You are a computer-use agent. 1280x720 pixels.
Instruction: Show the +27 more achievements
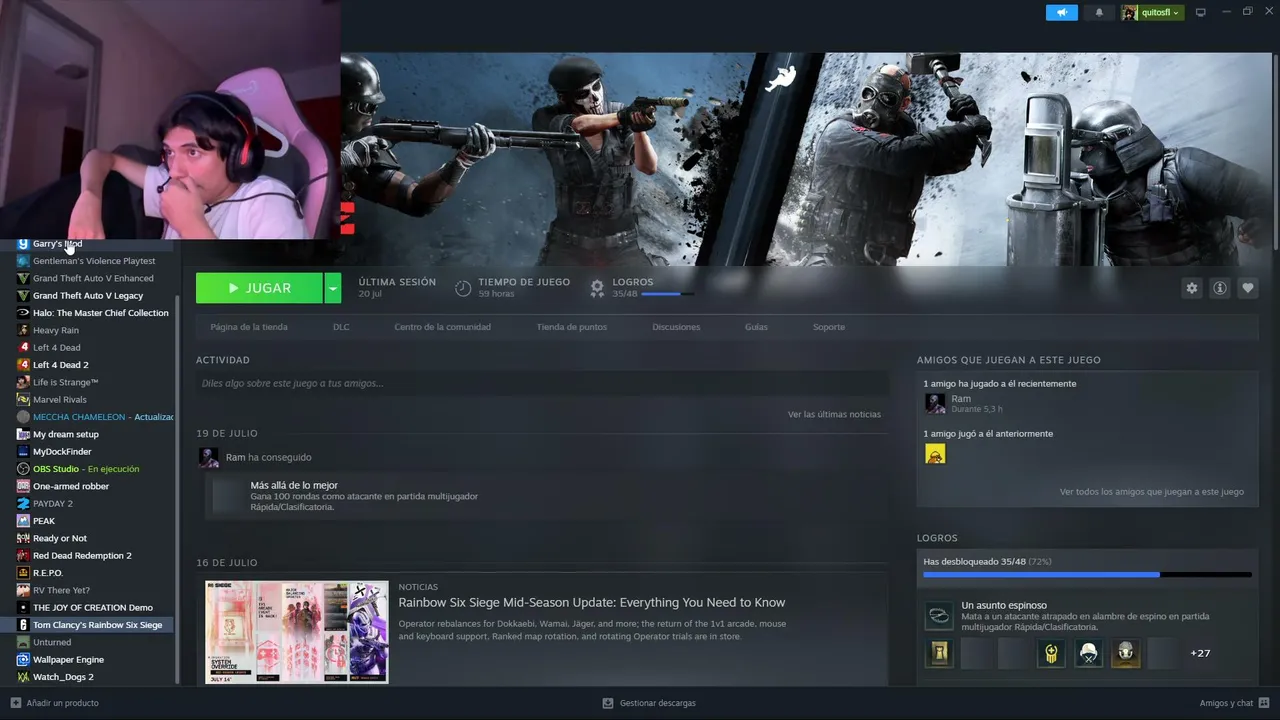[1200, 653]
